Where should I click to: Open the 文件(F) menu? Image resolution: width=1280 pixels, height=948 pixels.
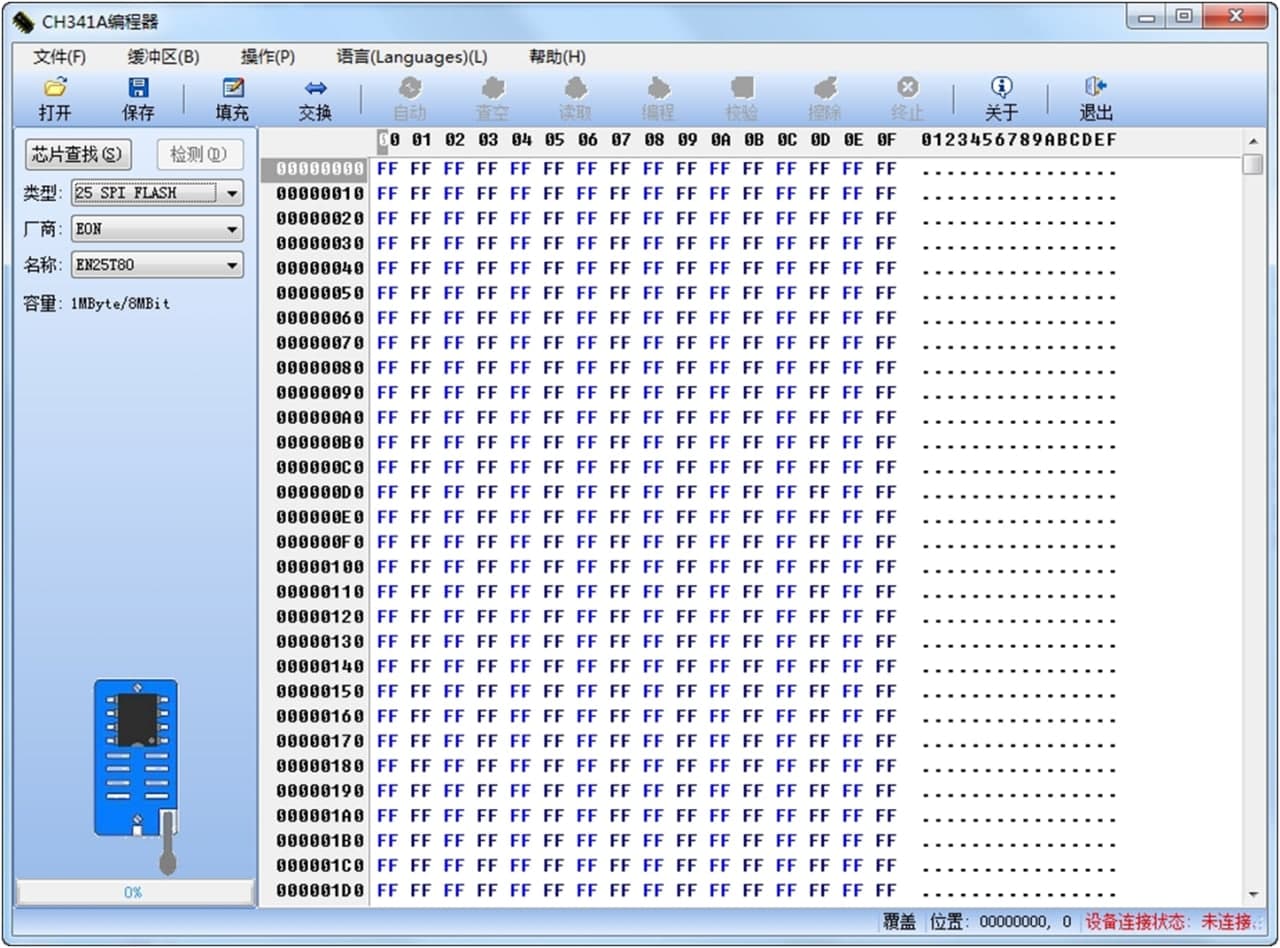coord(60,57)
